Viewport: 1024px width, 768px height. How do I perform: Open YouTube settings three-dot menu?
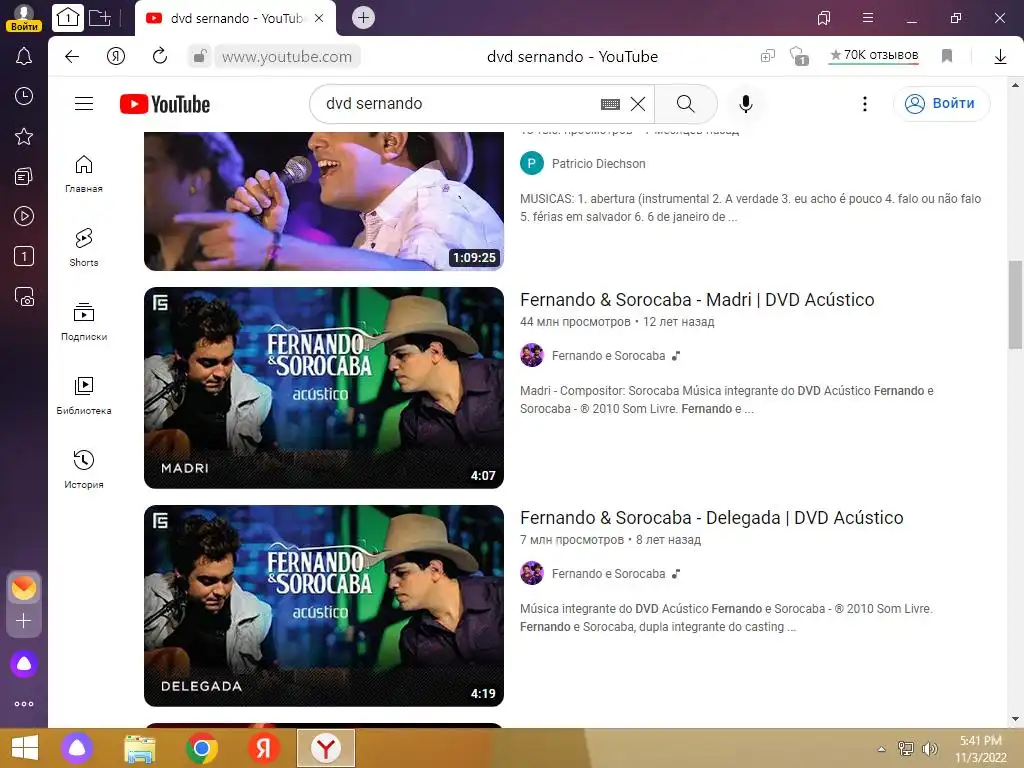click(x=865, y=104)
